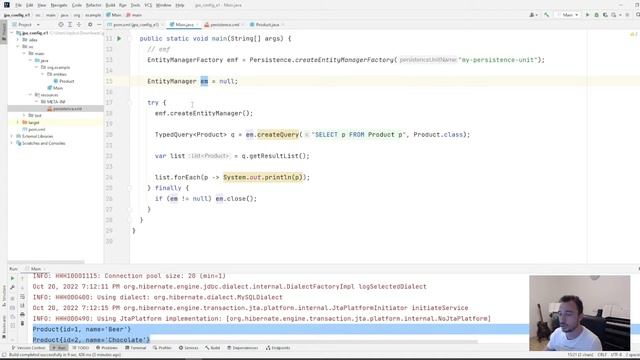
Task: Expand All icon in Project panel
Action: click(70, 24)
